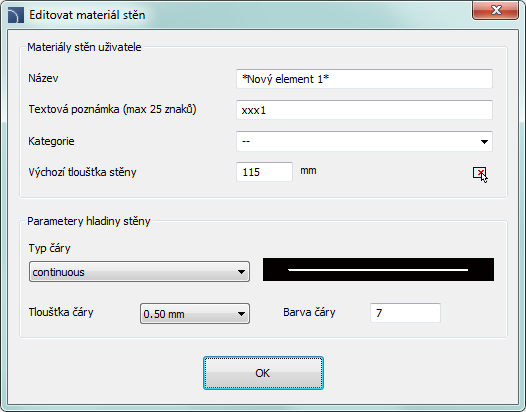Open the Kategorie dropdown list

tap(364, 142)
